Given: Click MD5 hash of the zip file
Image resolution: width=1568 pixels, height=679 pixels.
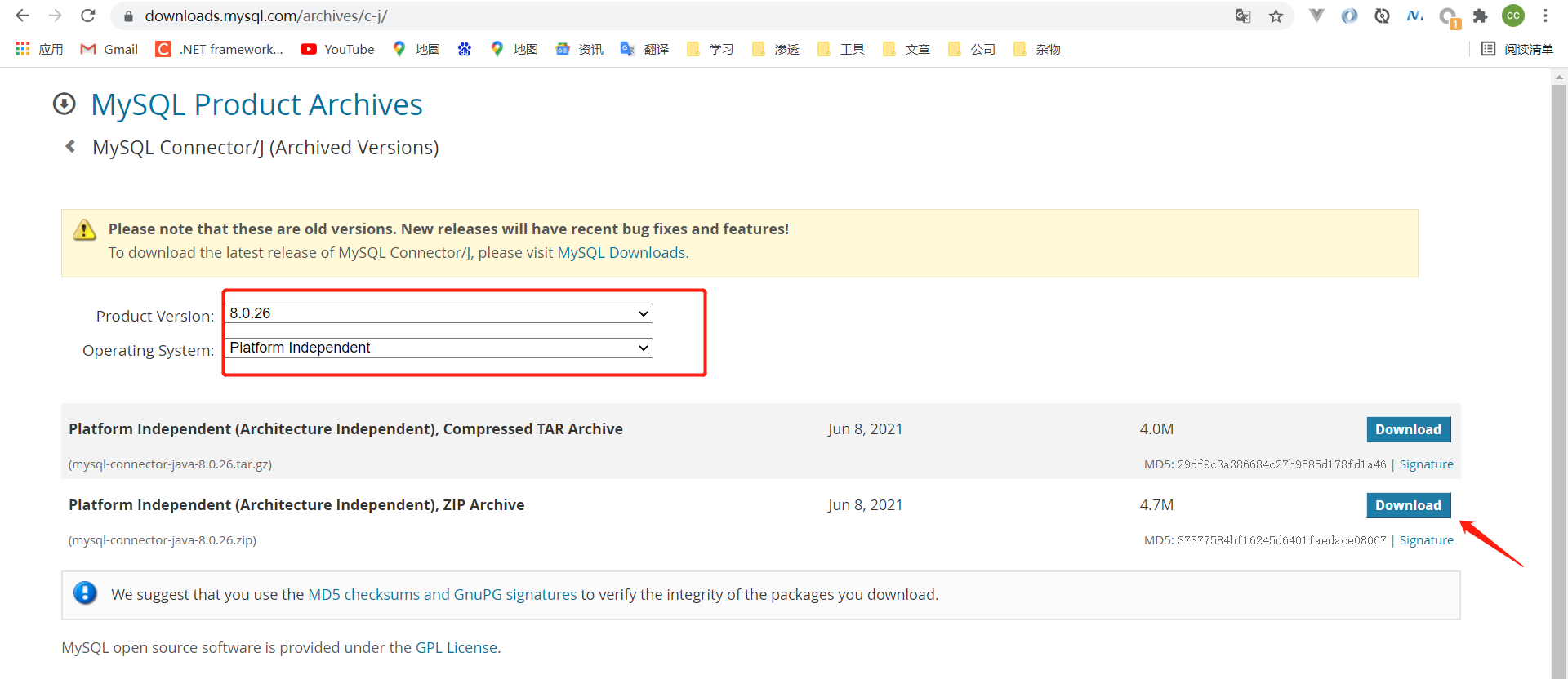Looking at the screenshot, I should coord(1281,540).
